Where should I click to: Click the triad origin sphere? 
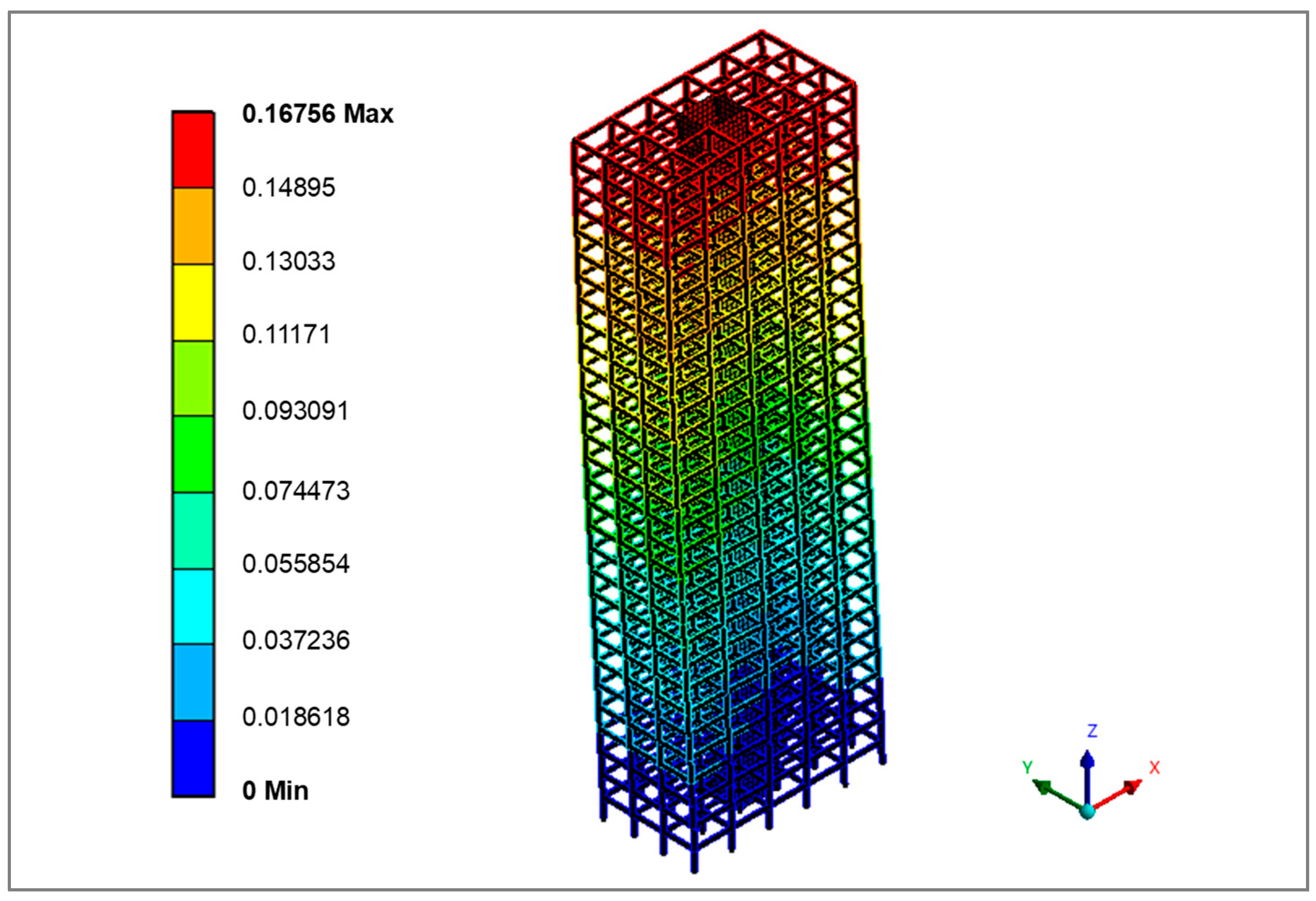1087,812
